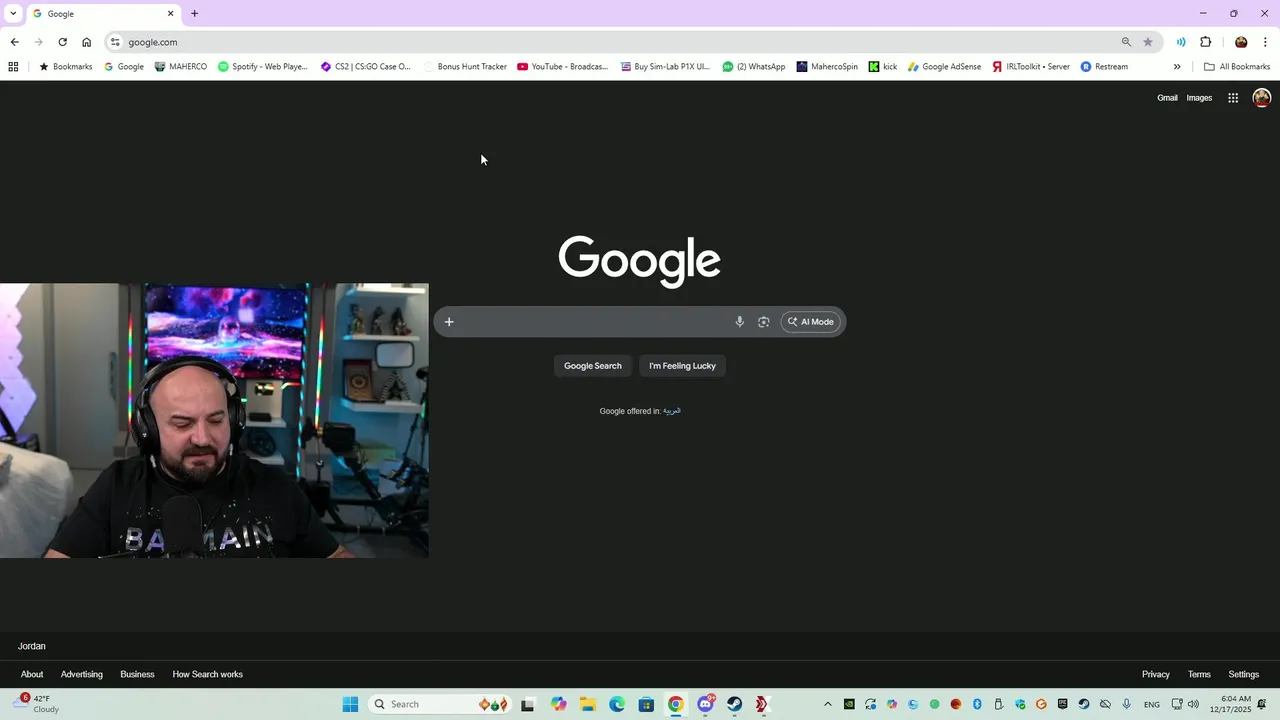
Task: Open Gmail link
Action: coord(1167,98)
